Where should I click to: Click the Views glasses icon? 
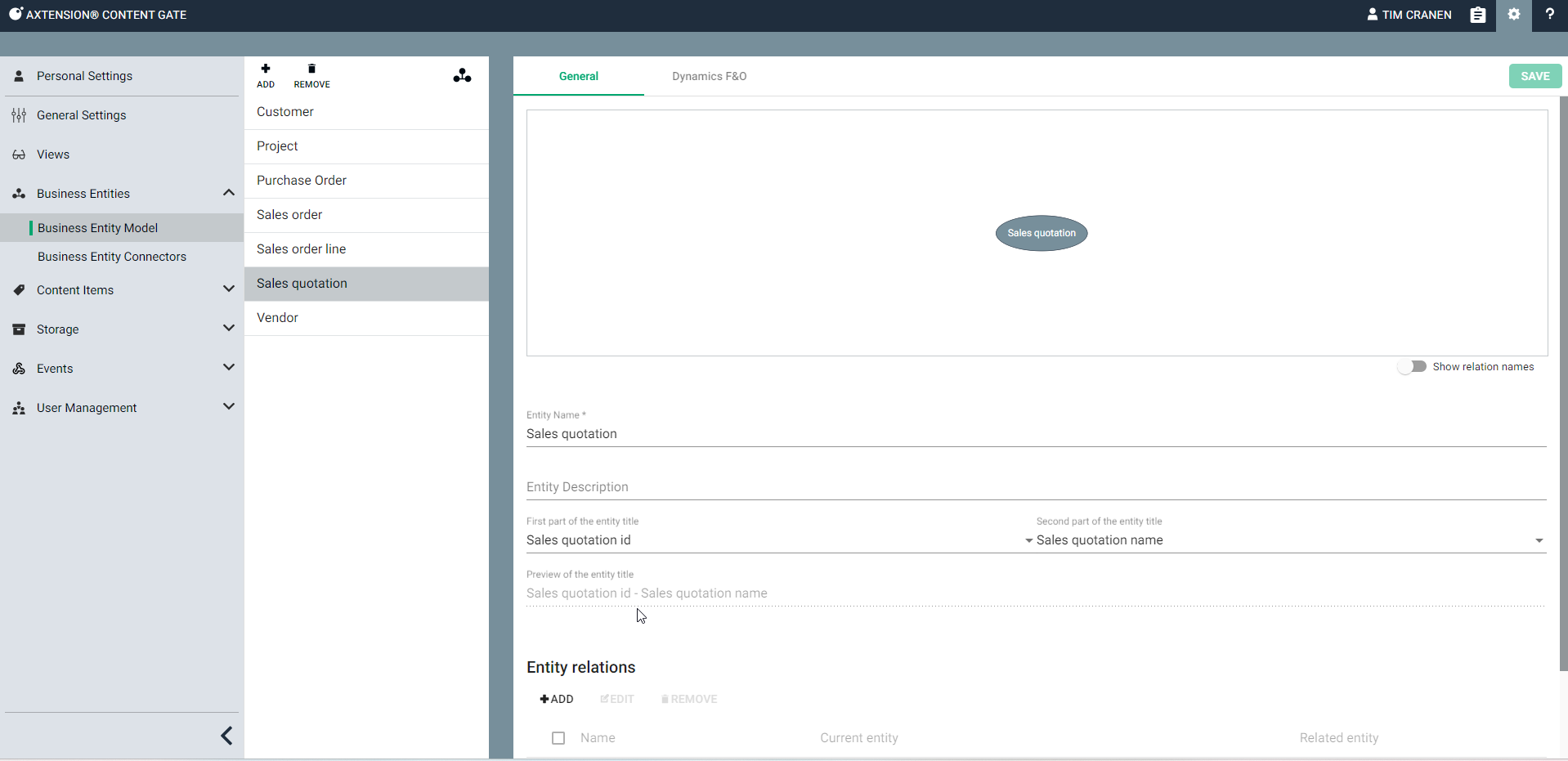(19, 154)
